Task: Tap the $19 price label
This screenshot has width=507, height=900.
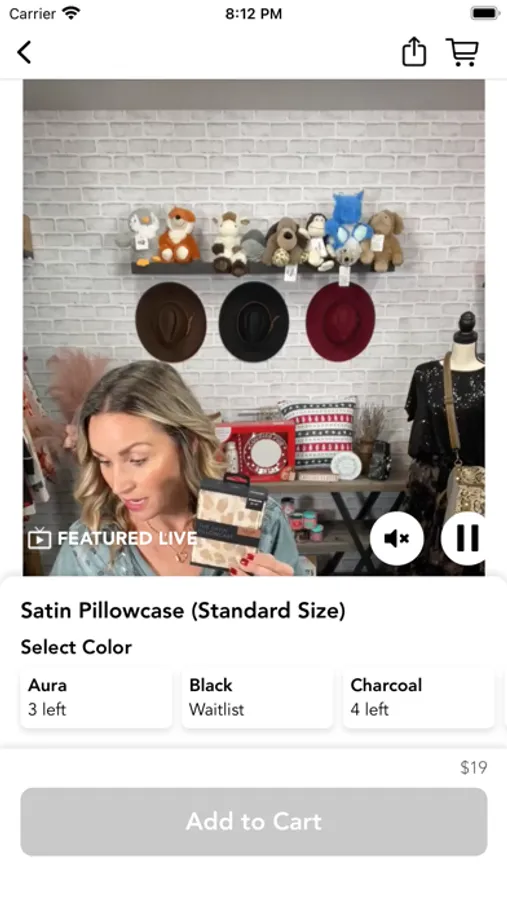Action: pos(474,767)
